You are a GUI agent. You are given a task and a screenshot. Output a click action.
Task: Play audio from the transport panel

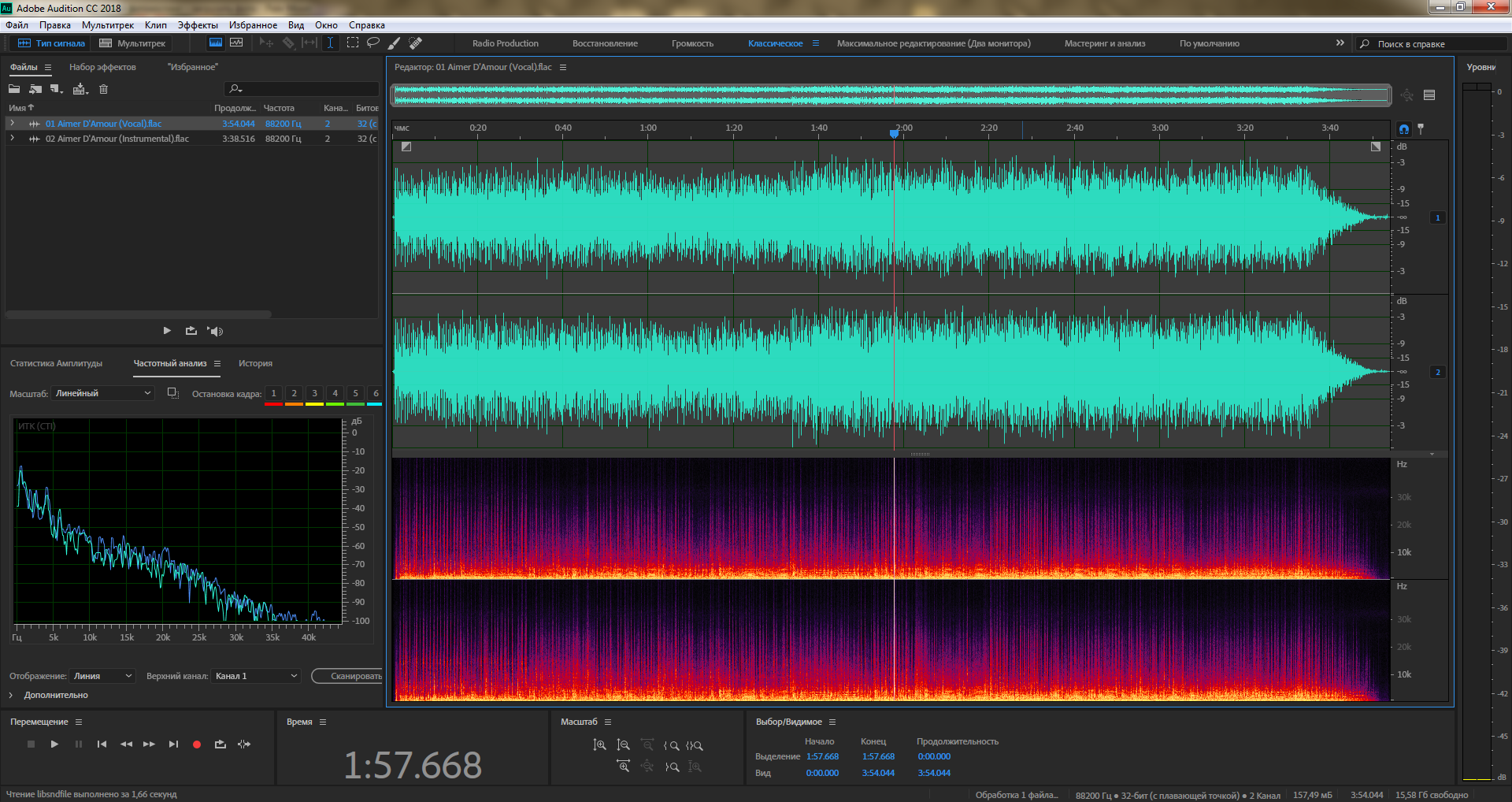[x=54, y=744]
